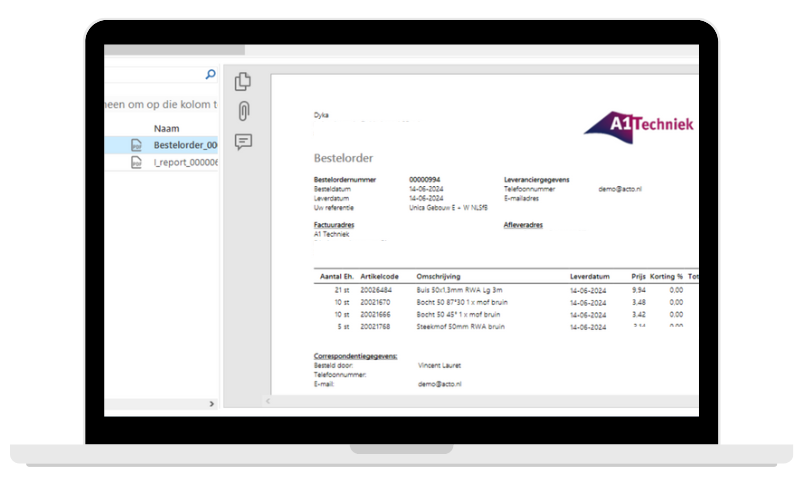The width and height of the screenshot is (800, 483).
Task: Click the Leverdatum column header
Action: point(589,276)
